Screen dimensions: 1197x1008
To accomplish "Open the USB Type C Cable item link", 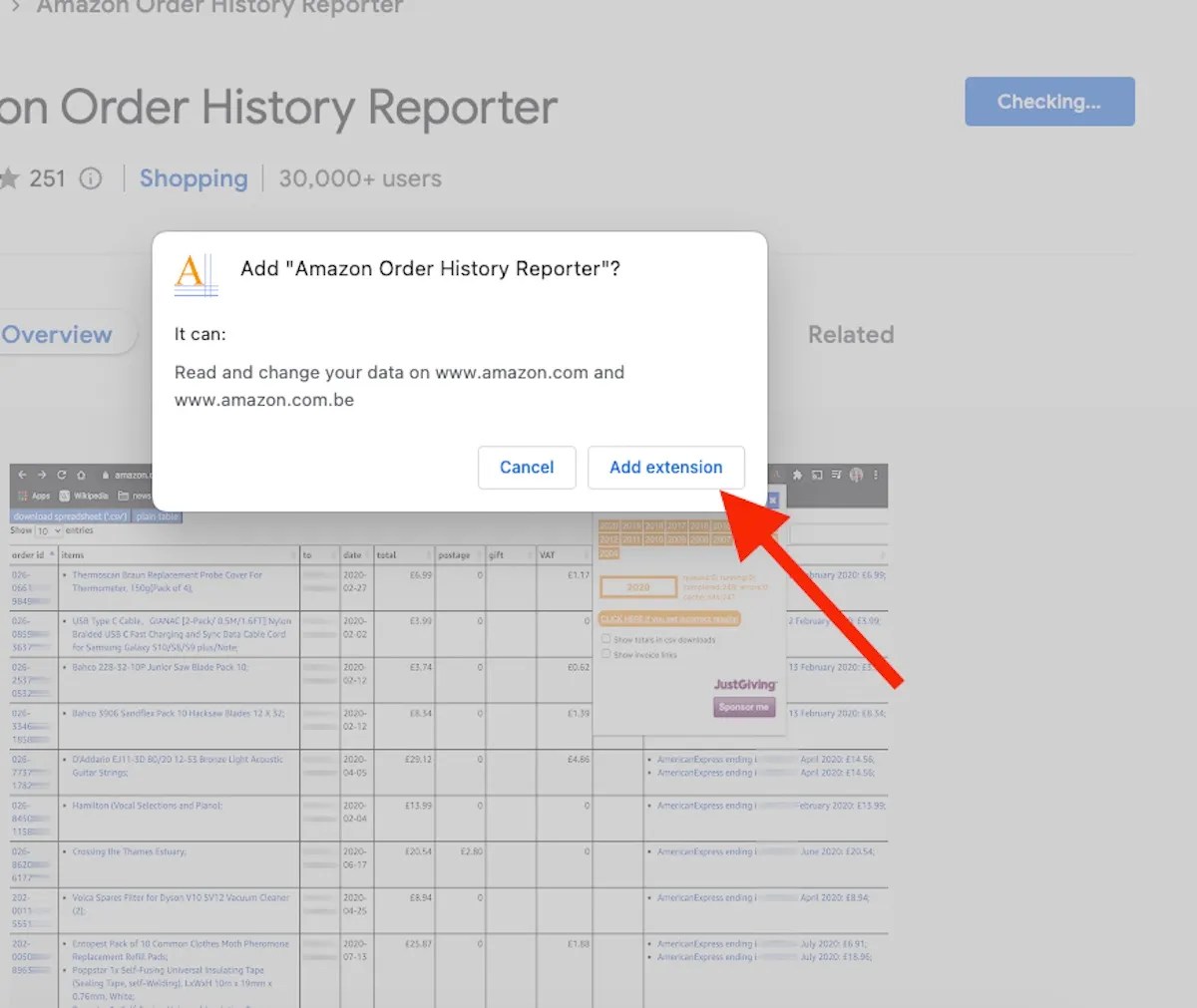I will 182,634.
